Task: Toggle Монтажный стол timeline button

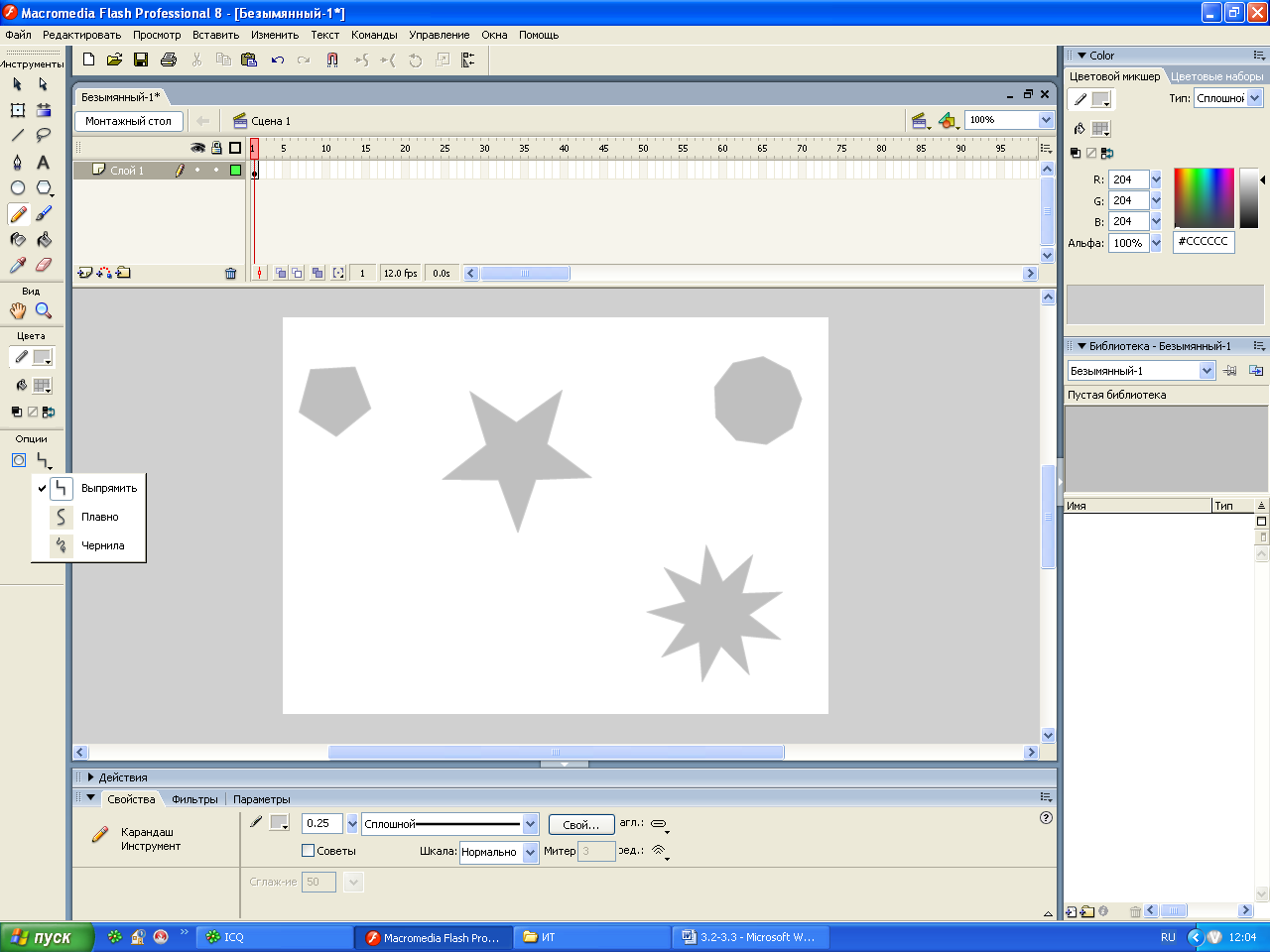Action: click(128, 121)
